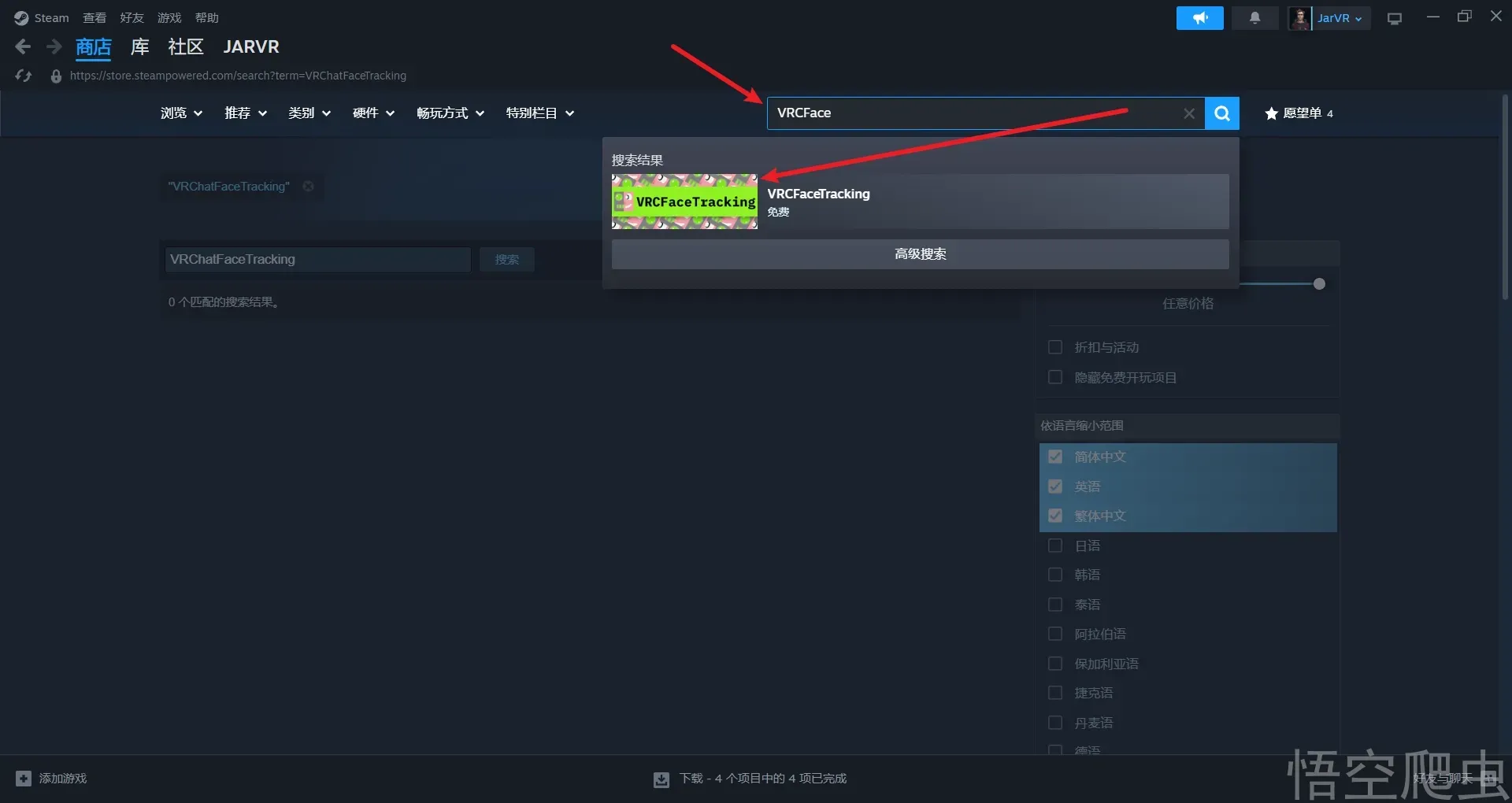1512x803 pixels.
Task: Open the JARVR profile tab
Action: [x=251, y=47]
